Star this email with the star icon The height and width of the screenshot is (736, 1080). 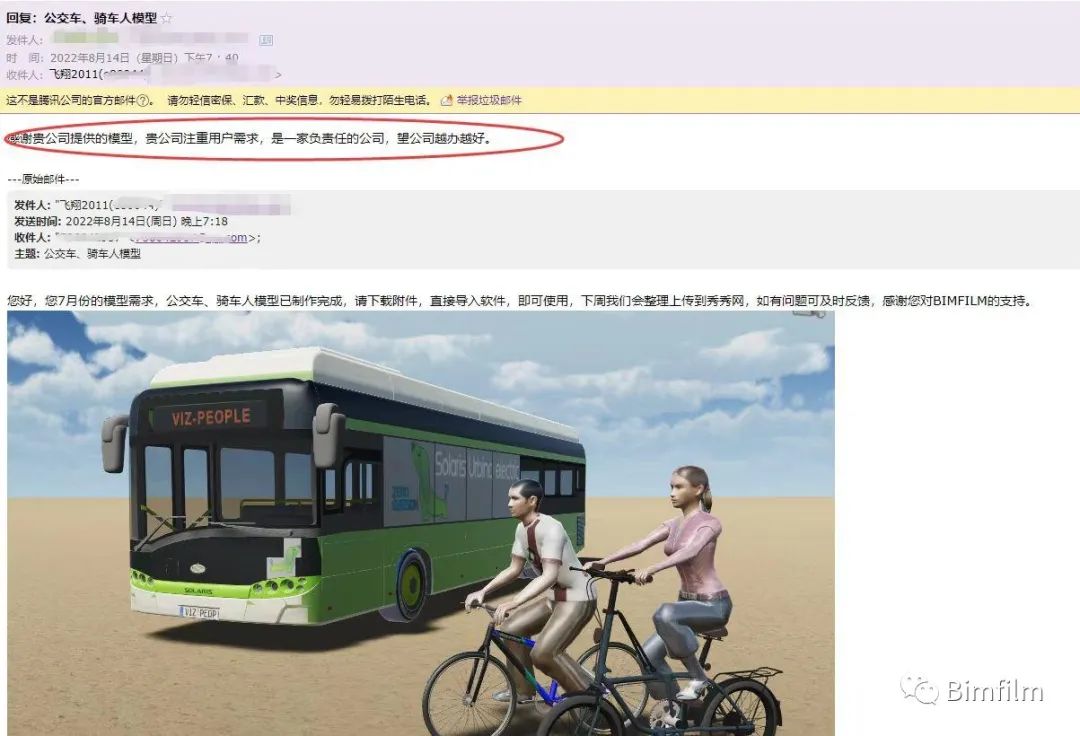(x=167, y=19)
